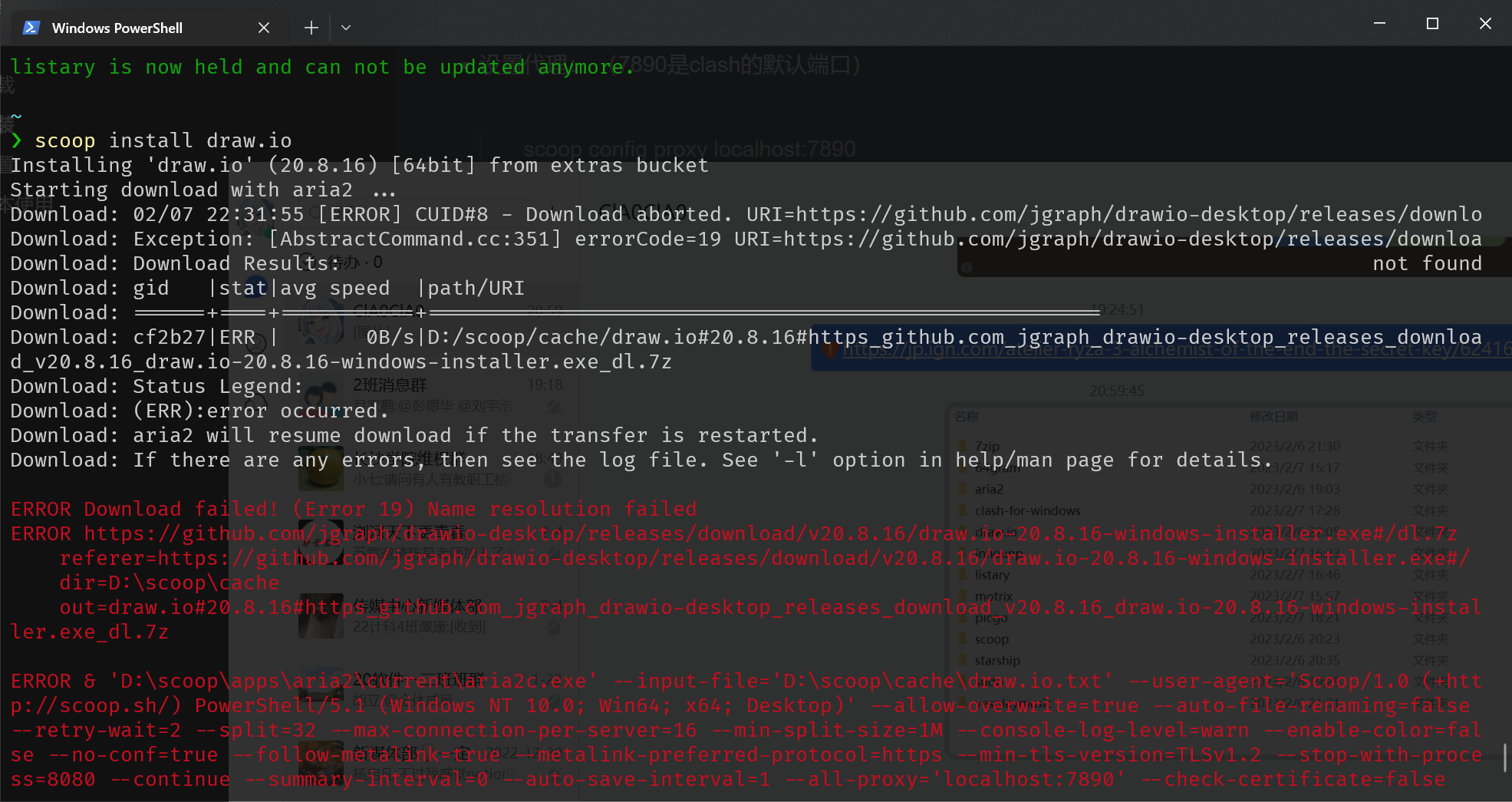Click the 'scoop install draw.io' command text
1512x802 pixels.
[x=163, y=140]
